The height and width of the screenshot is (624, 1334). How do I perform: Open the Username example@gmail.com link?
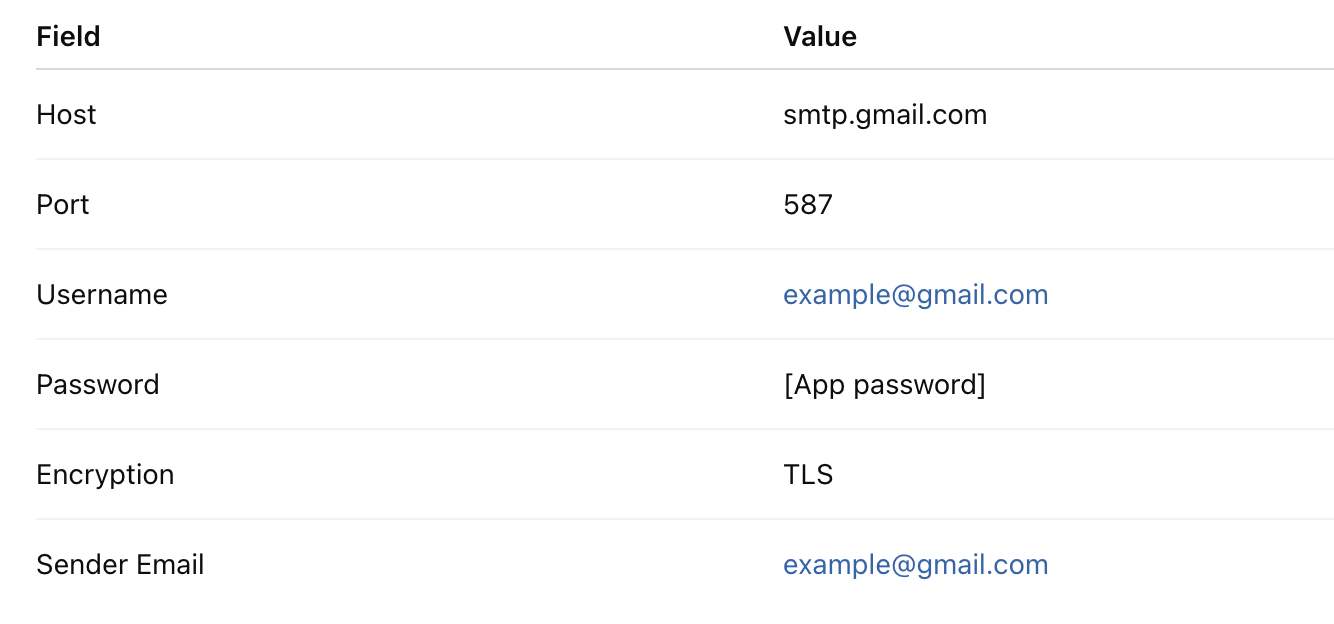coord(915,295)
